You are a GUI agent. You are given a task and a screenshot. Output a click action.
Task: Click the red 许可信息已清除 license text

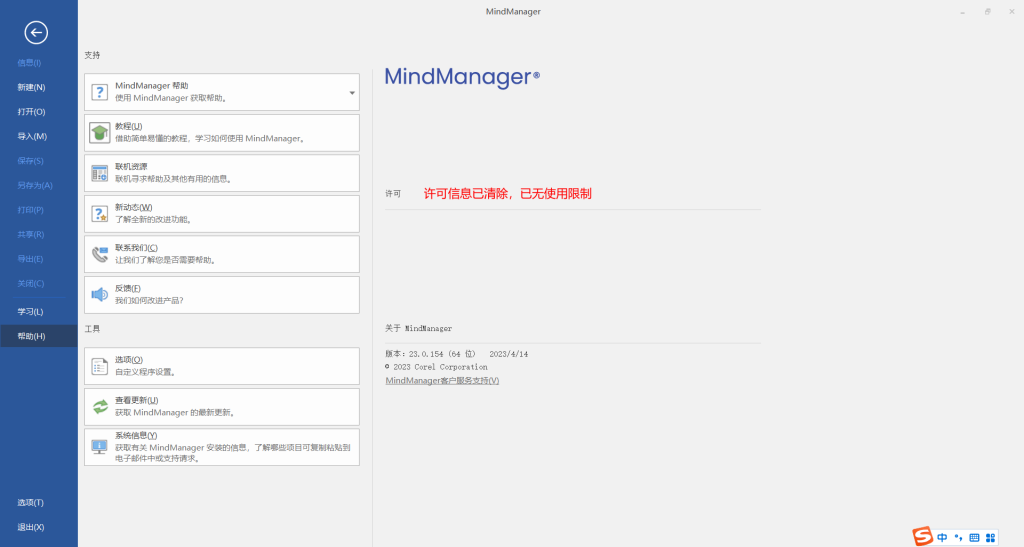click(507, 193)
